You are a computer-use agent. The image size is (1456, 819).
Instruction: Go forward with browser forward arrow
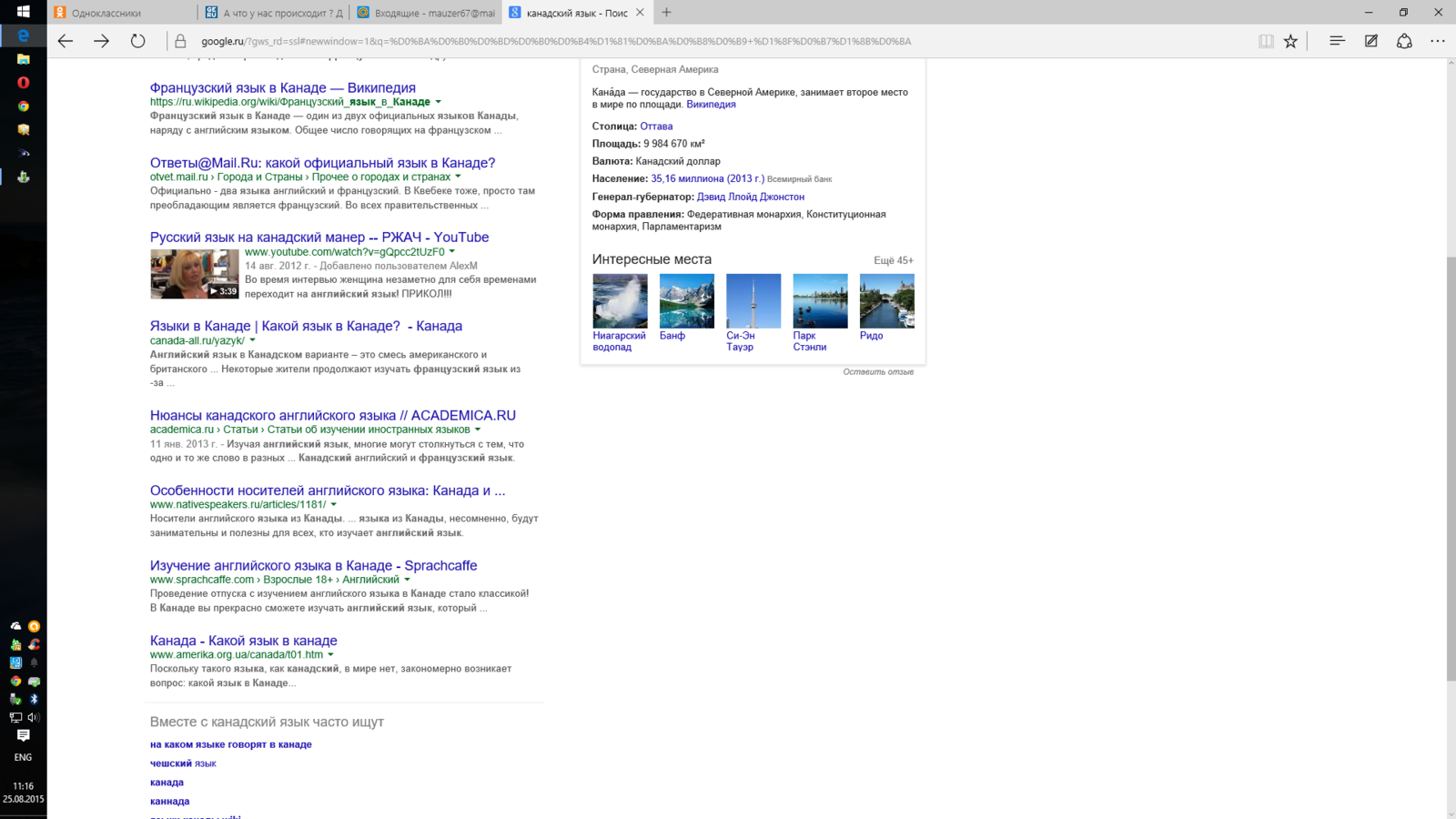tap(101, 41)
